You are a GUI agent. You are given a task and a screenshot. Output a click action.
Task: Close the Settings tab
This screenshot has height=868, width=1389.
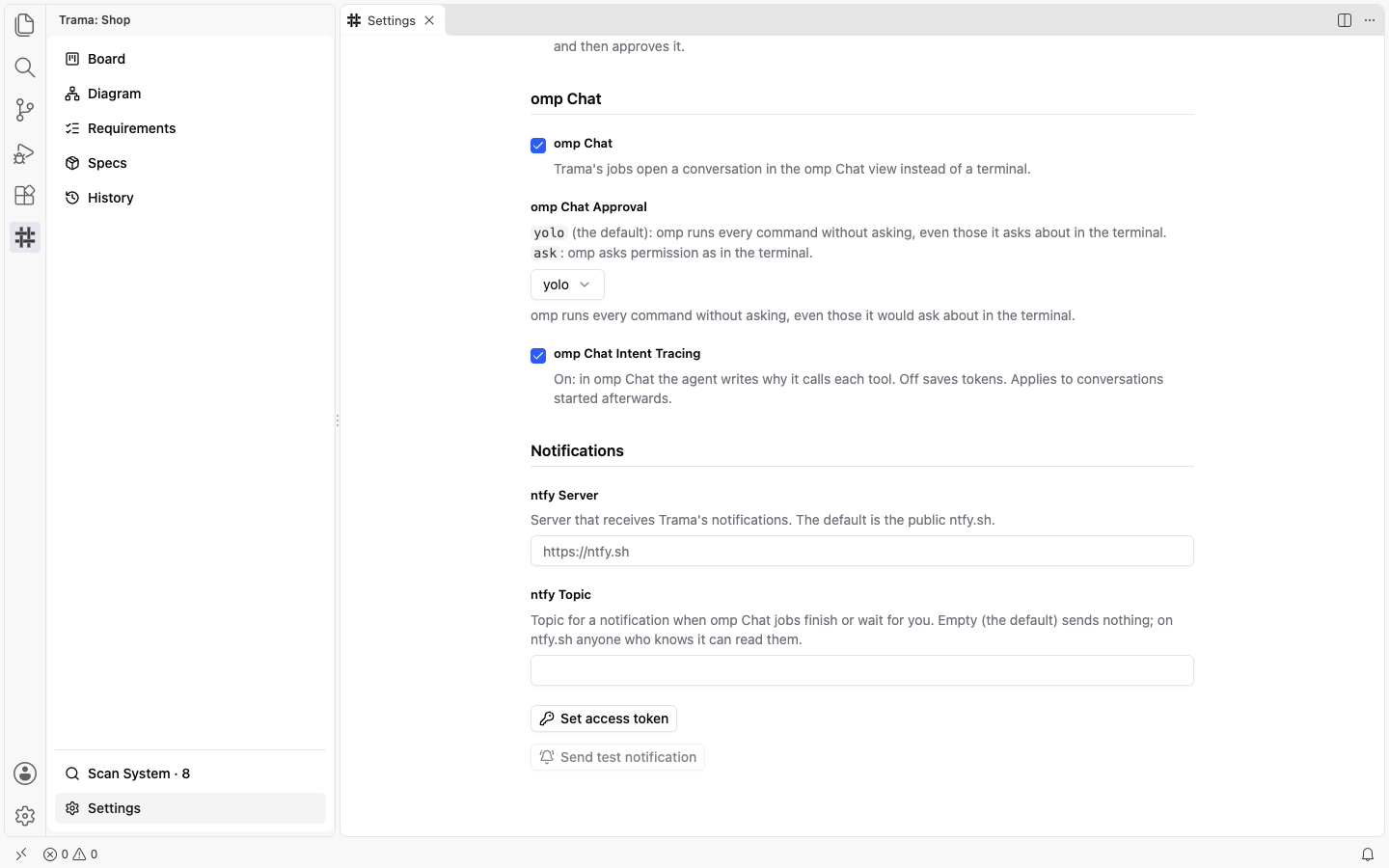pyautogui.click(x=429, y=20)
